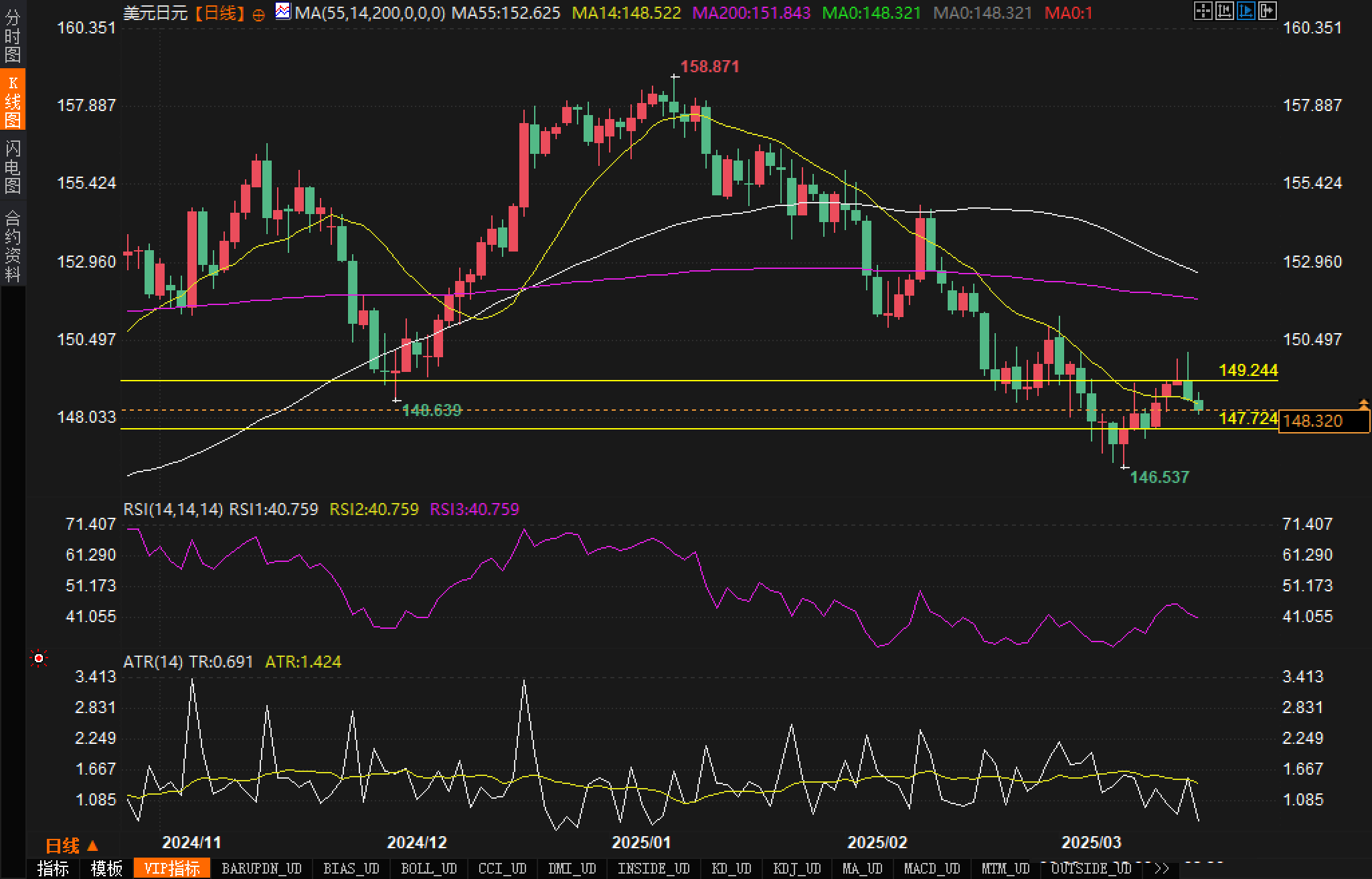Select the INSIDE_UD indicator

(653, 868)
